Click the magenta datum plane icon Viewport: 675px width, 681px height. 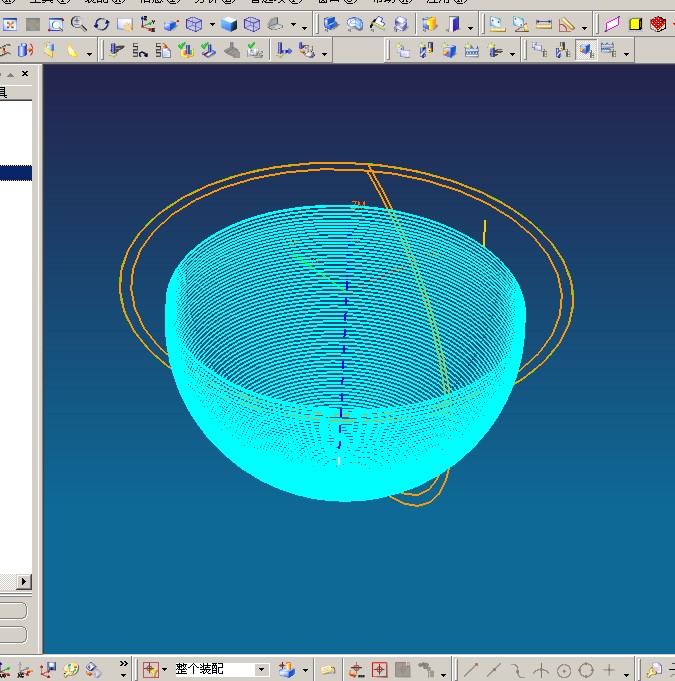pyautogui.click(x=612, y=24)
